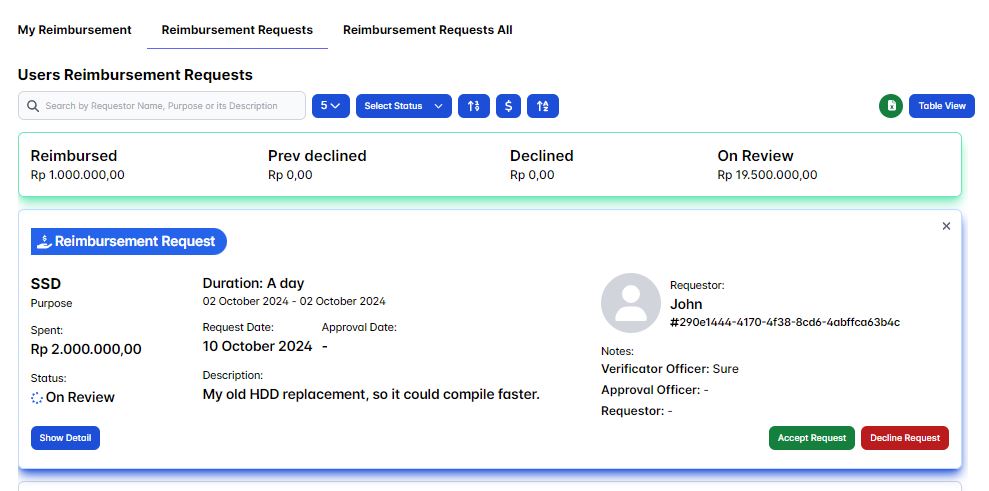The height and width of the screenshot is (491, 989).
Task: Focus the search by requestor name field
Action: click(x=170, y=106)
